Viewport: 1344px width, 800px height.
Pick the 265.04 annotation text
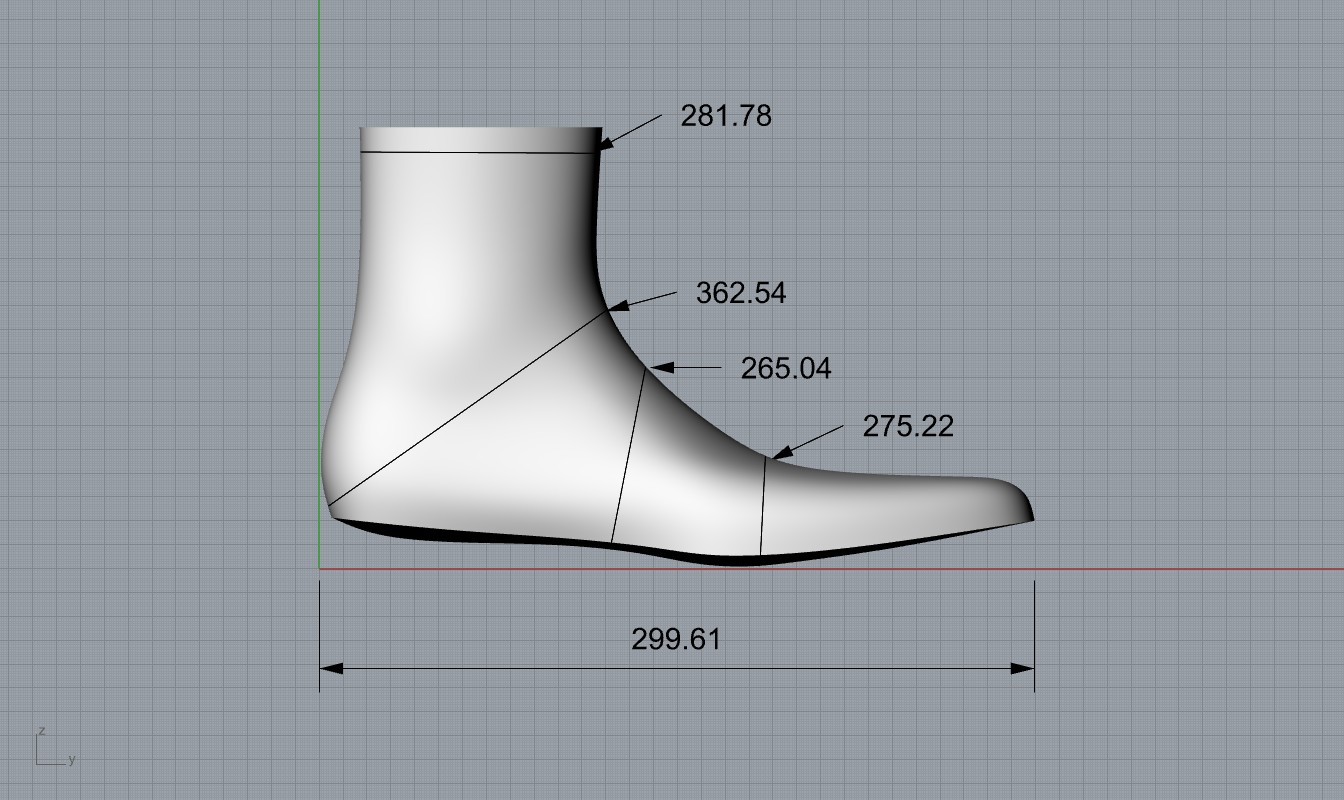(x=786, y=369)
